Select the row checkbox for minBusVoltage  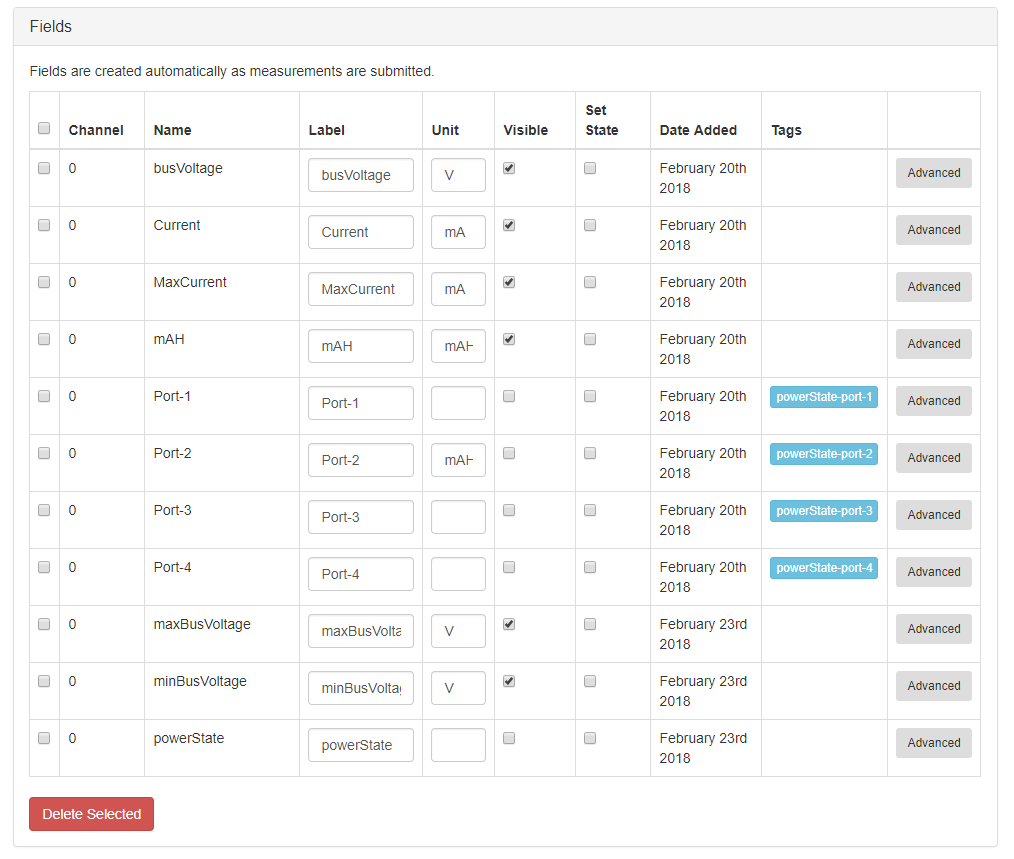point(44,682)
